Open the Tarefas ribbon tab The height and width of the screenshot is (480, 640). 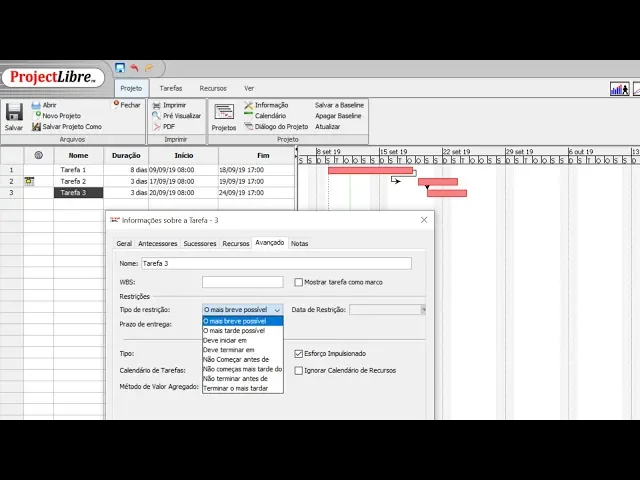click(171, 88)
